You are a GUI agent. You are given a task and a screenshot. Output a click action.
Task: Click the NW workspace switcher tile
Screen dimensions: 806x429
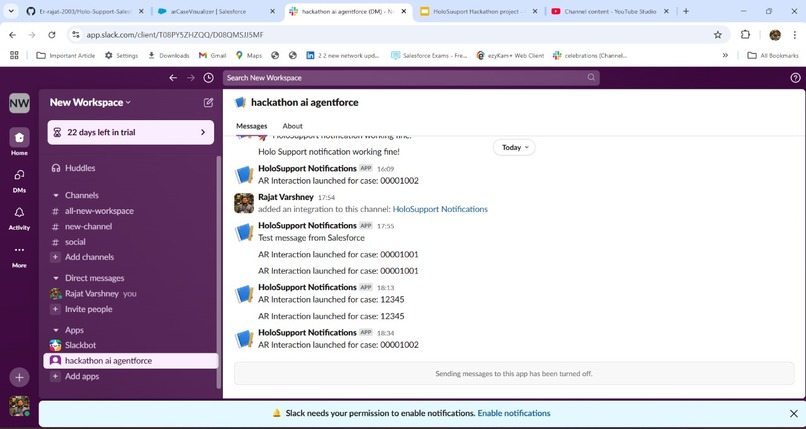click(x=19, y=103)
